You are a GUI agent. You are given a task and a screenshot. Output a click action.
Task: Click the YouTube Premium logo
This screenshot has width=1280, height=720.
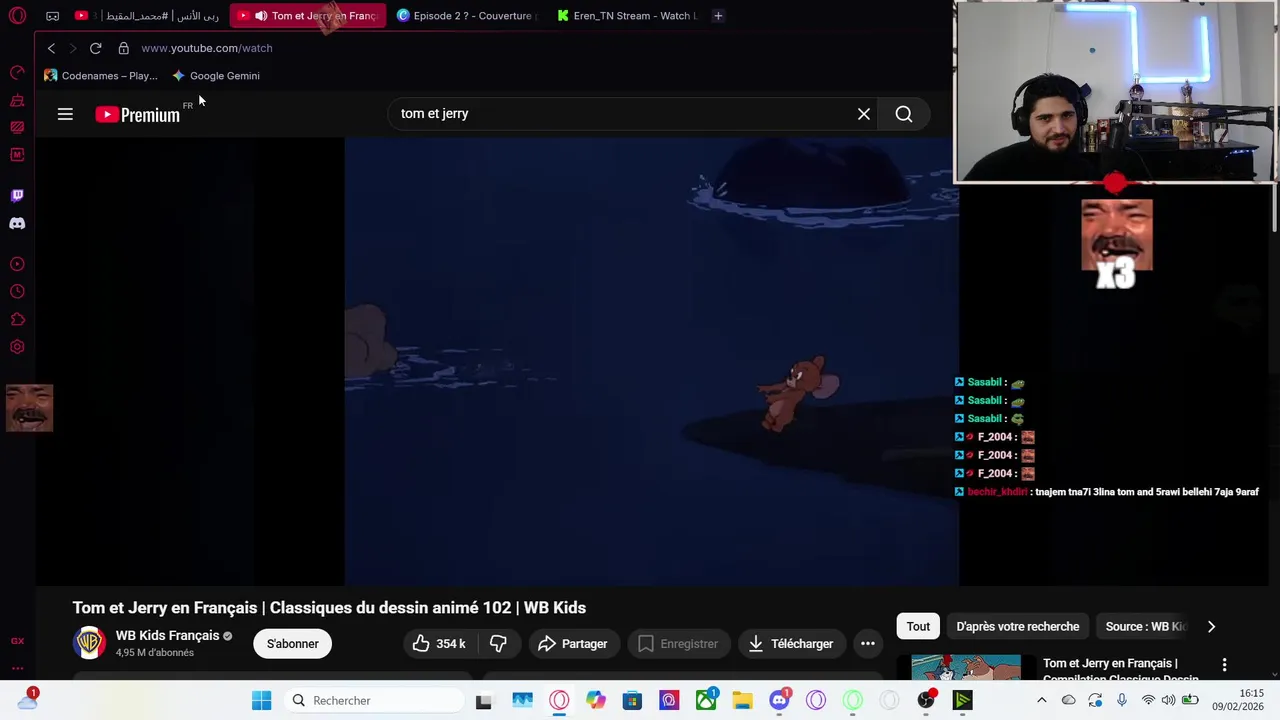coord(138,114)
